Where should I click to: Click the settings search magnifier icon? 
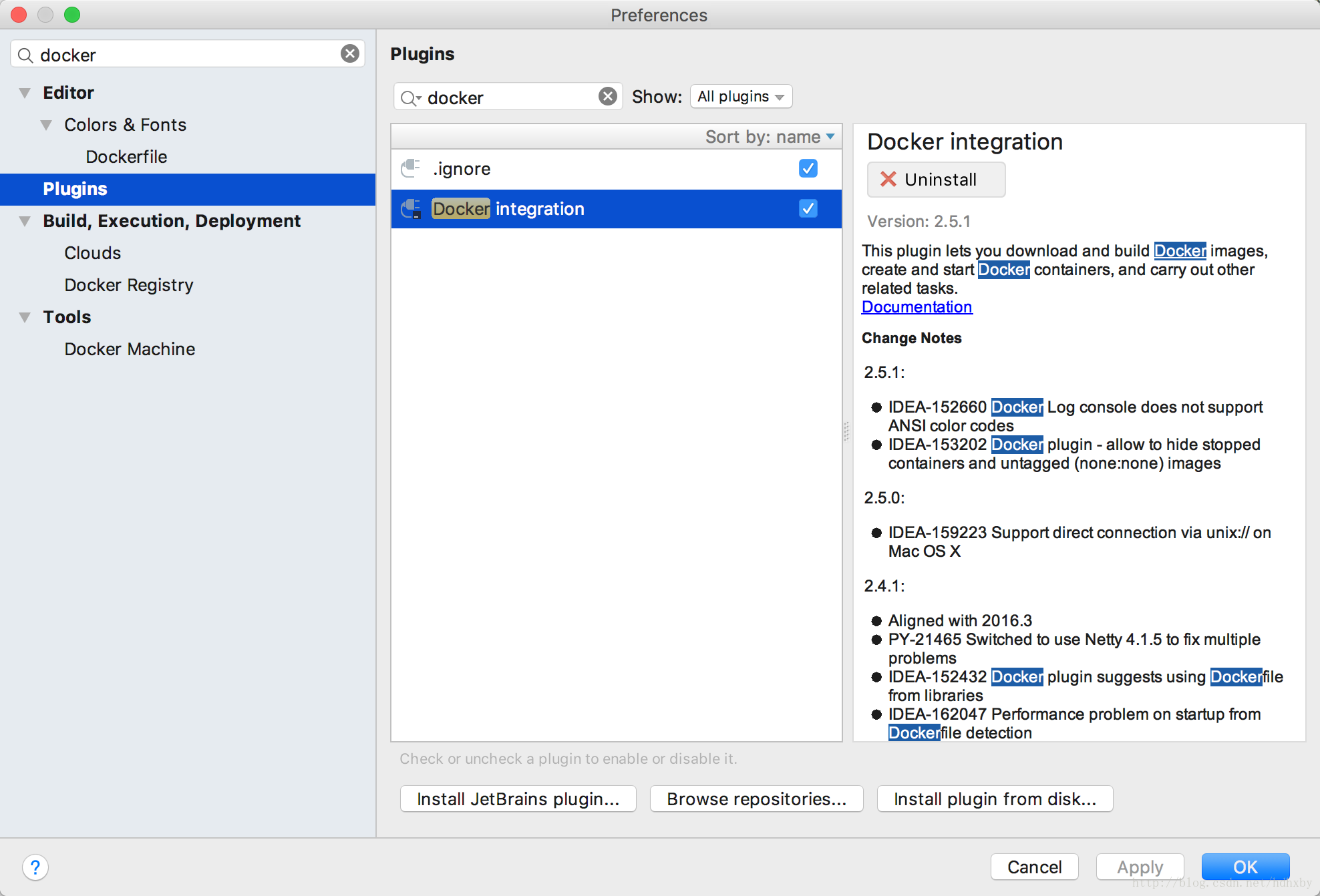pos(25,55)
